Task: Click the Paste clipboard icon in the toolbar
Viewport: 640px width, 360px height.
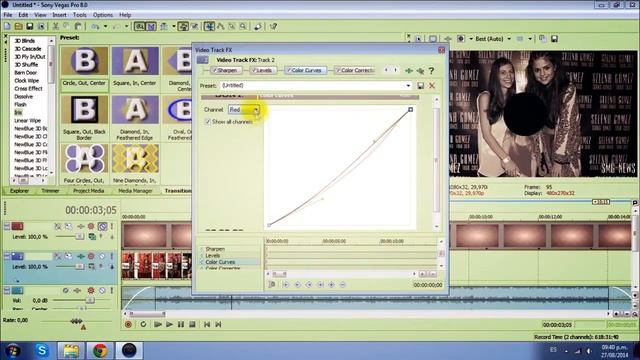Action: 78,27
